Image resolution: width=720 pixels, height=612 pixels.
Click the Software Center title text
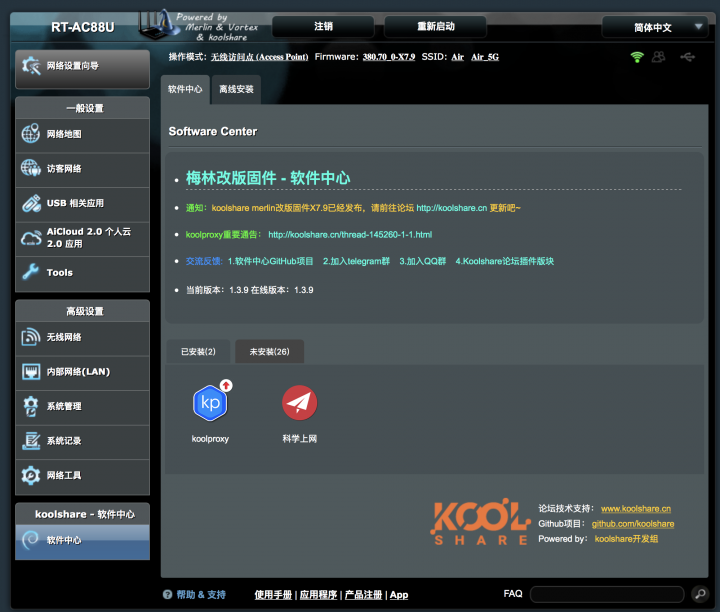point(213,131)
